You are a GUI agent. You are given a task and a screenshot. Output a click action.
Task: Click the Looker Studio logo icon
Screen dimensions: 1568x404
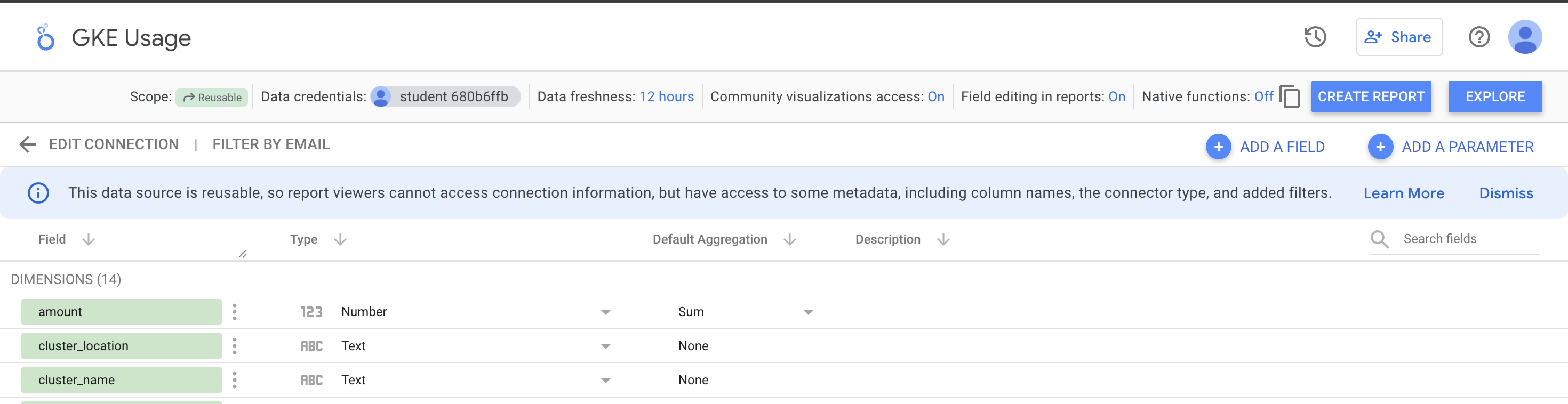45,38
